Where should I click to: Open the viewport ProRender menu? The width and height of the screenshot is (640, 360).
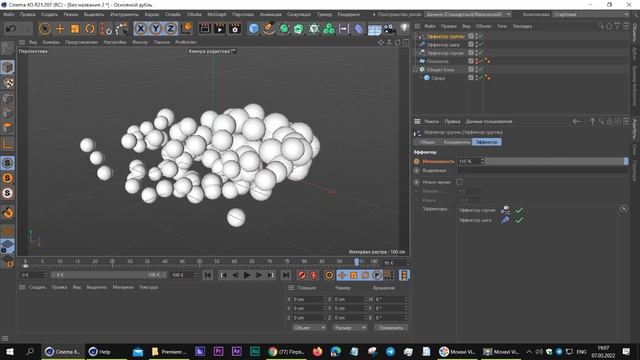(186, 42)
